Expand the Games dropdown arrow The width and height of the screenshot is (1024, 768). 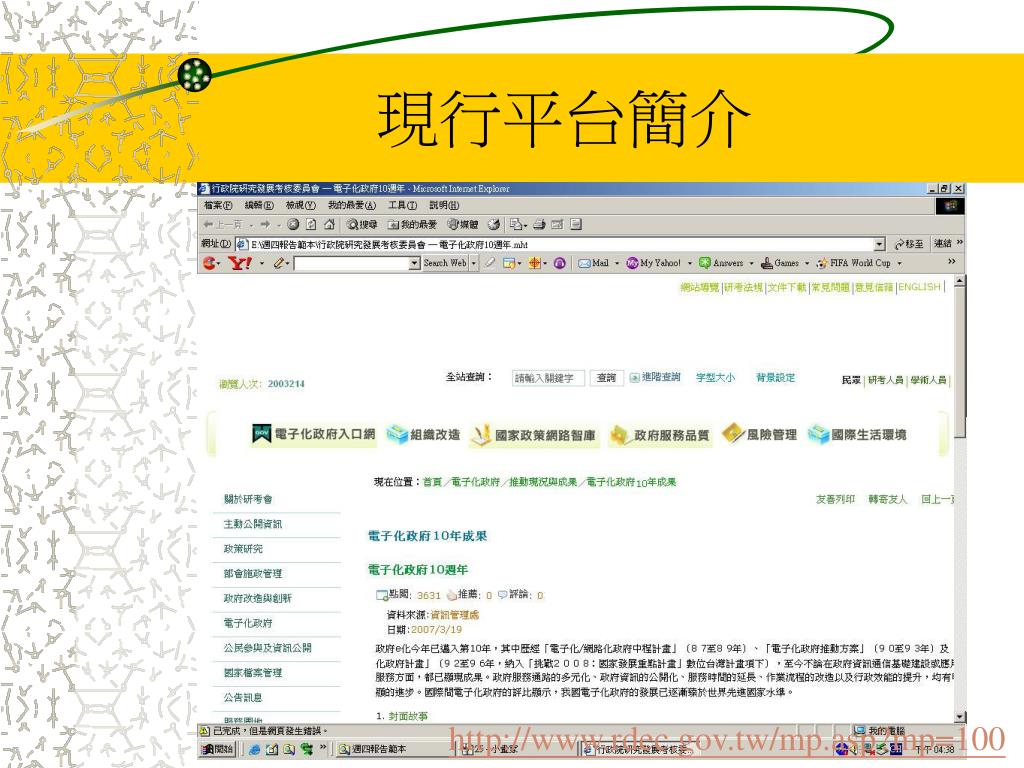(x=807, y=263)
